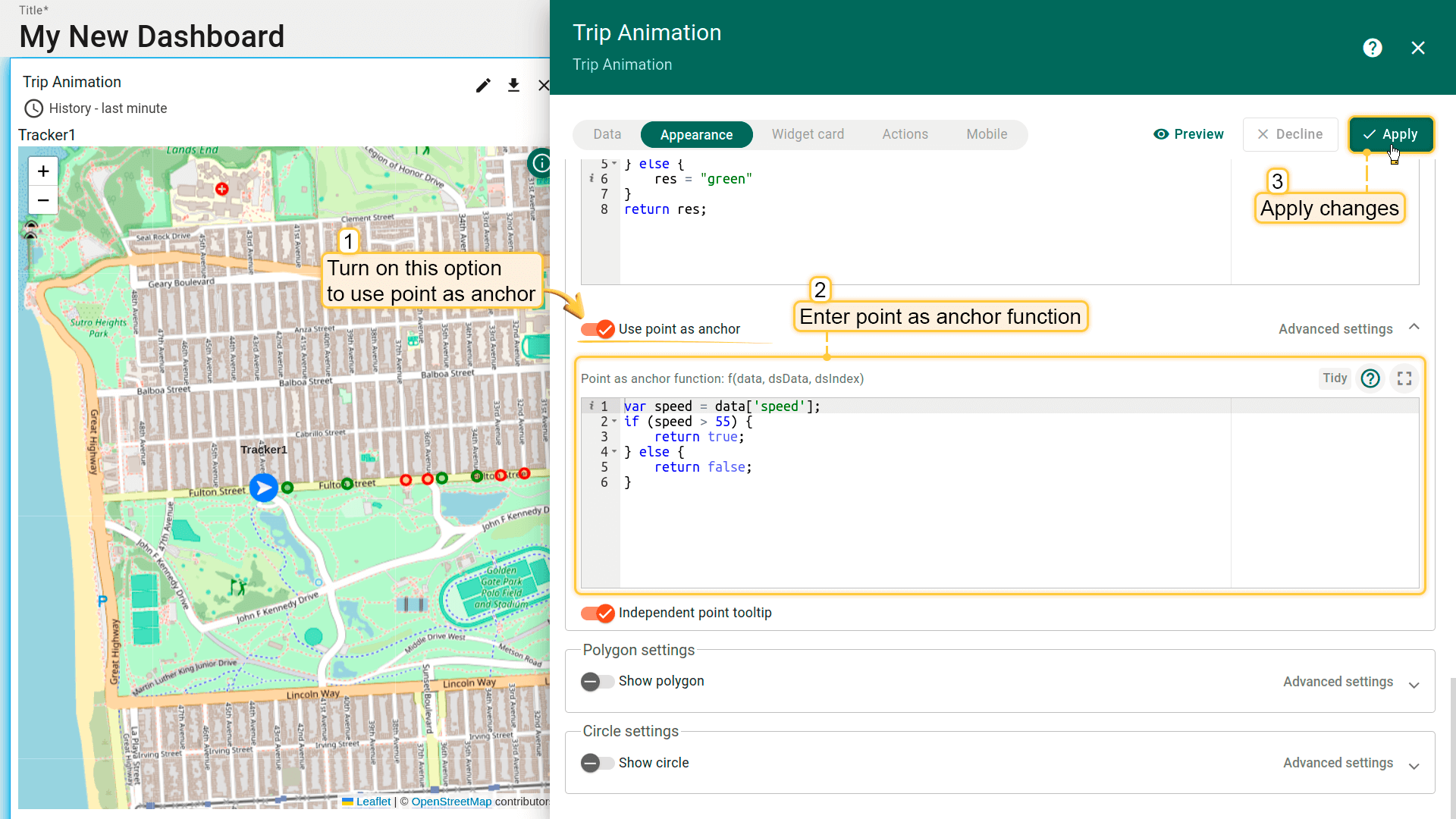The image size is (1456, 819).
Task: Click the download icon on the widget header
Action: tap(513, 85)
